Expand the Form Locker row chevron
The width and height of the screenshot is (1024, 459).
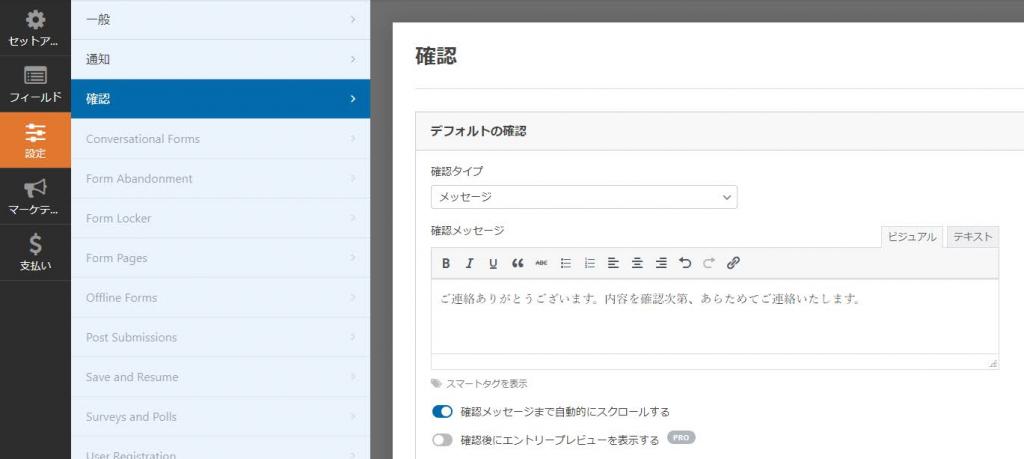click(353, 218)
